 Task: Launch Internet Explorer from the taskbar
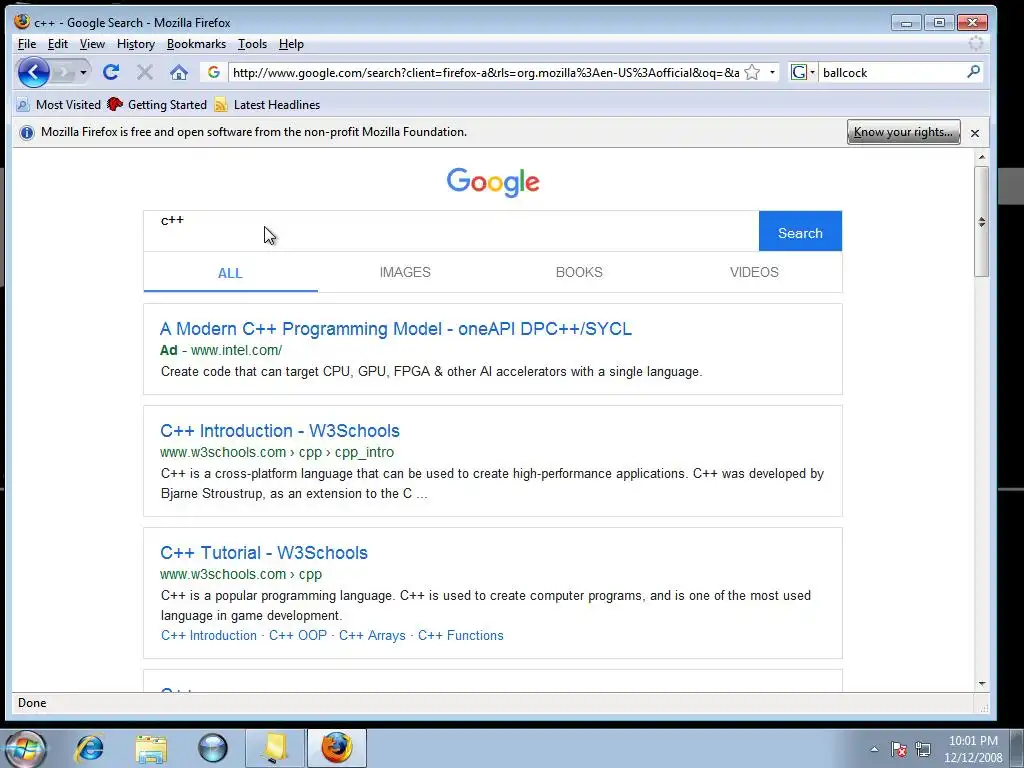point(89,748)
